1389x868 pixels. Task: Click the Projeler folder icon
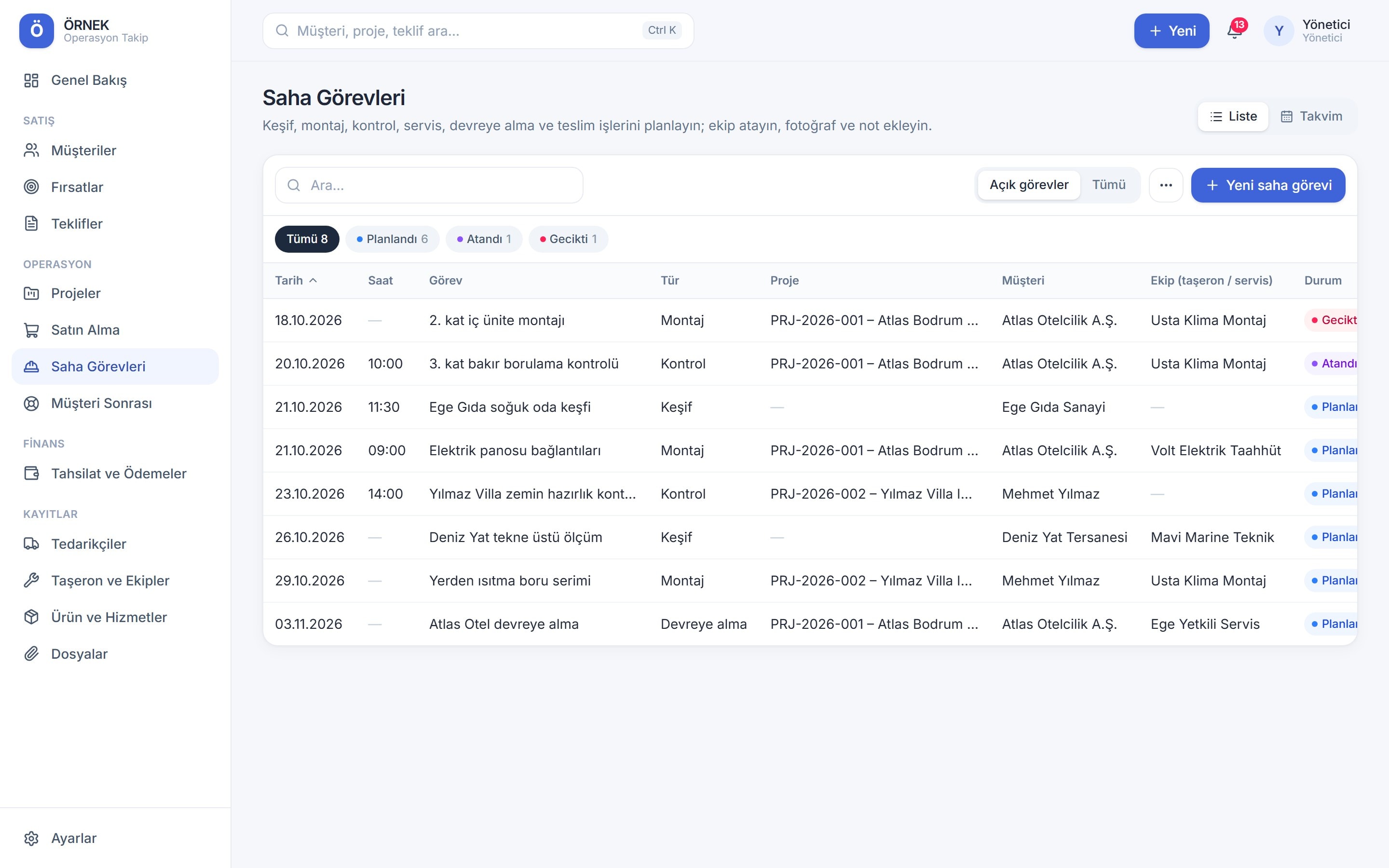click(x=31, y=293)
